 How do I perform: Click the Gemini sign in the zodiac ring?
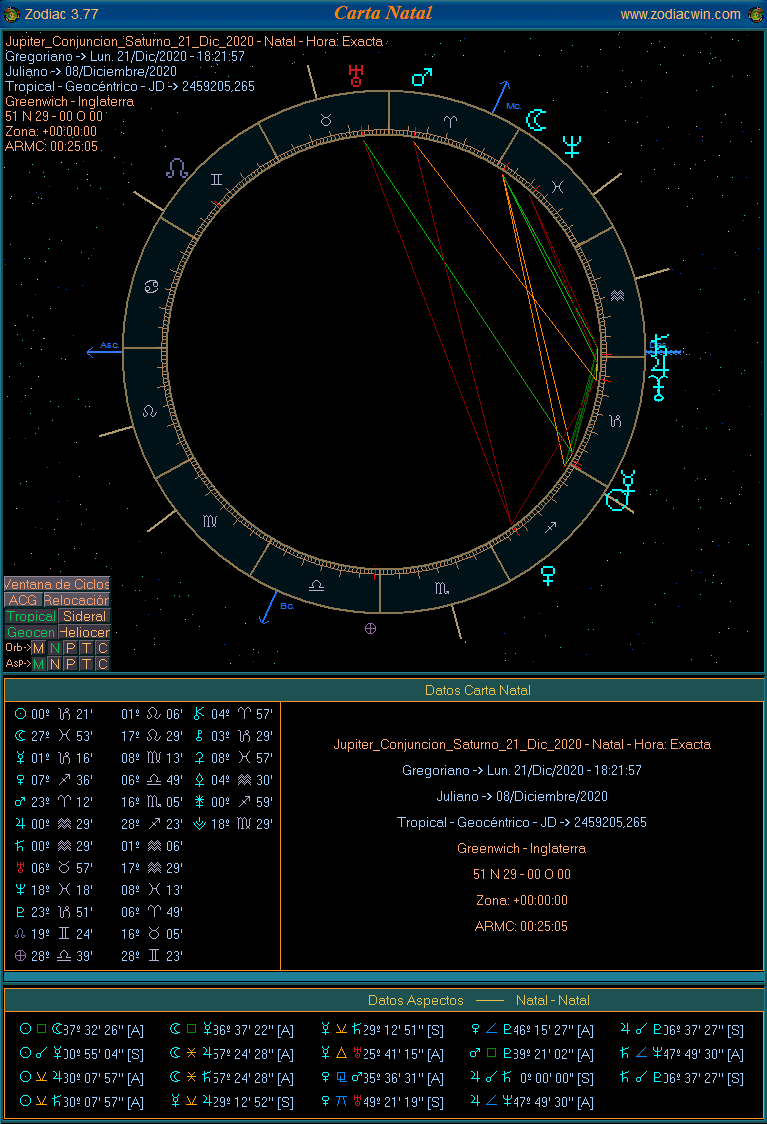click(216, 179)
